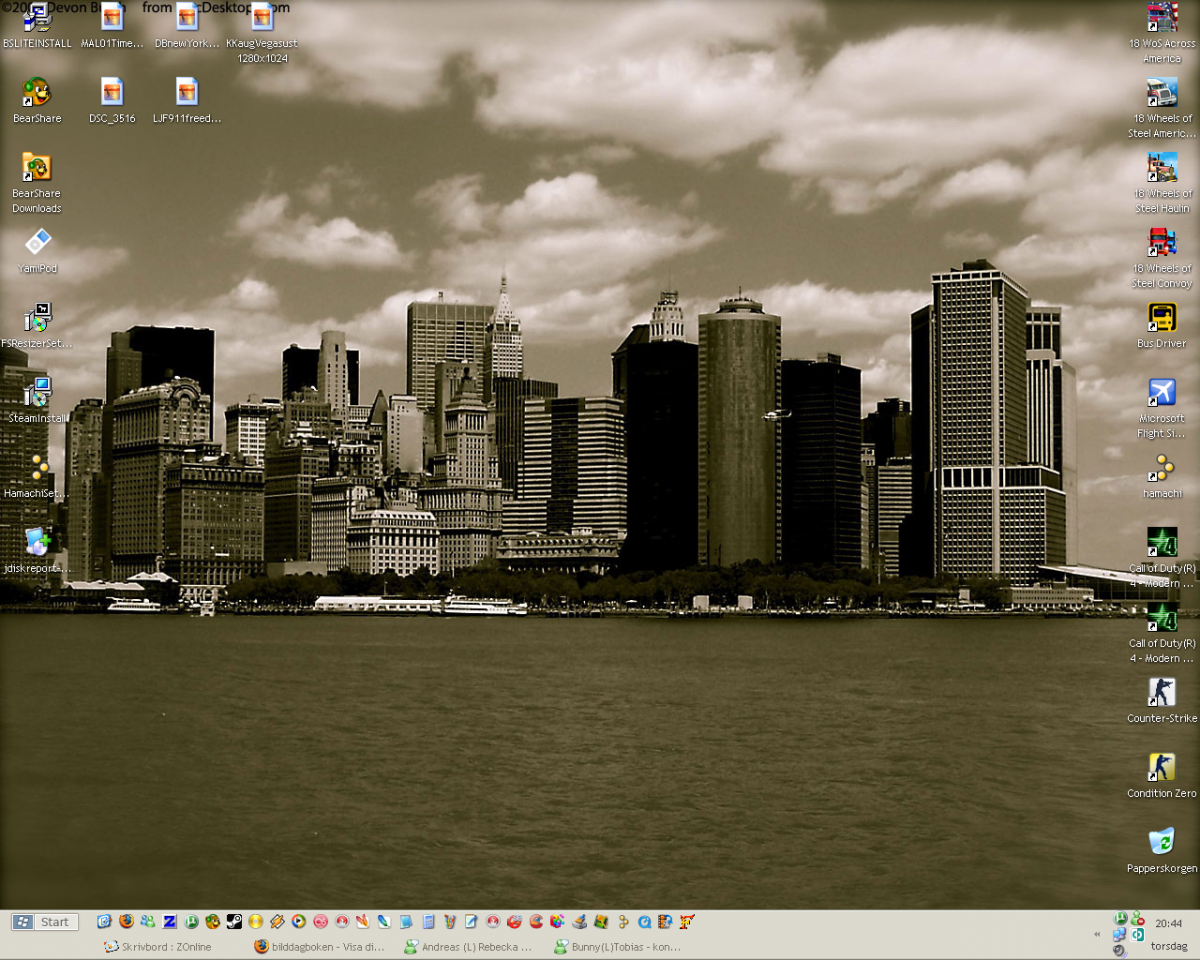The image size is (1200, 960).
Task: Open the Condition Zero shortcut
Action: point(1161,767)
